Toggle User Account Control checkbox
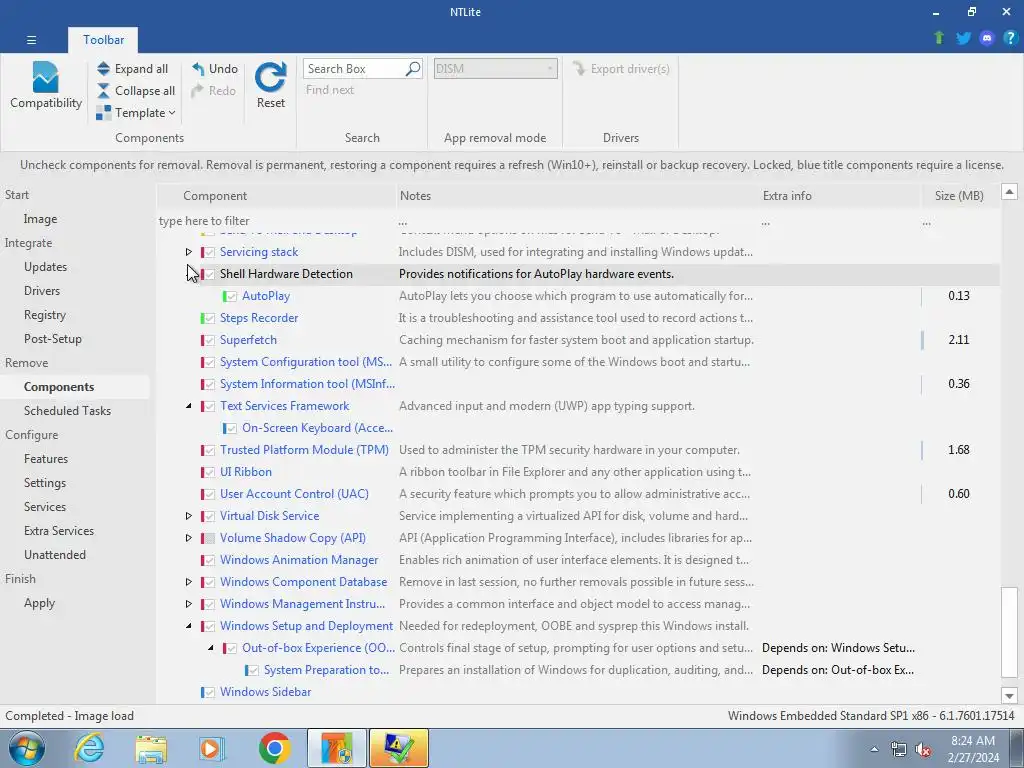The image size is (1024, 768). pyautogui.click(x=209, y=494)
